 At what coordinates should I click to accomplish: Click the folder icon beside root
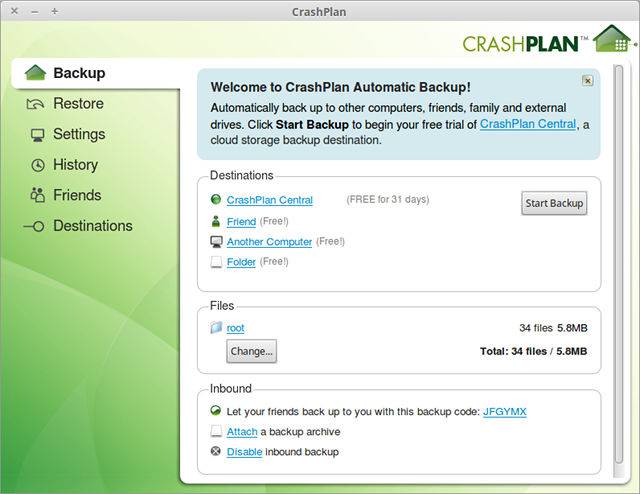click(x=216, y=327)
